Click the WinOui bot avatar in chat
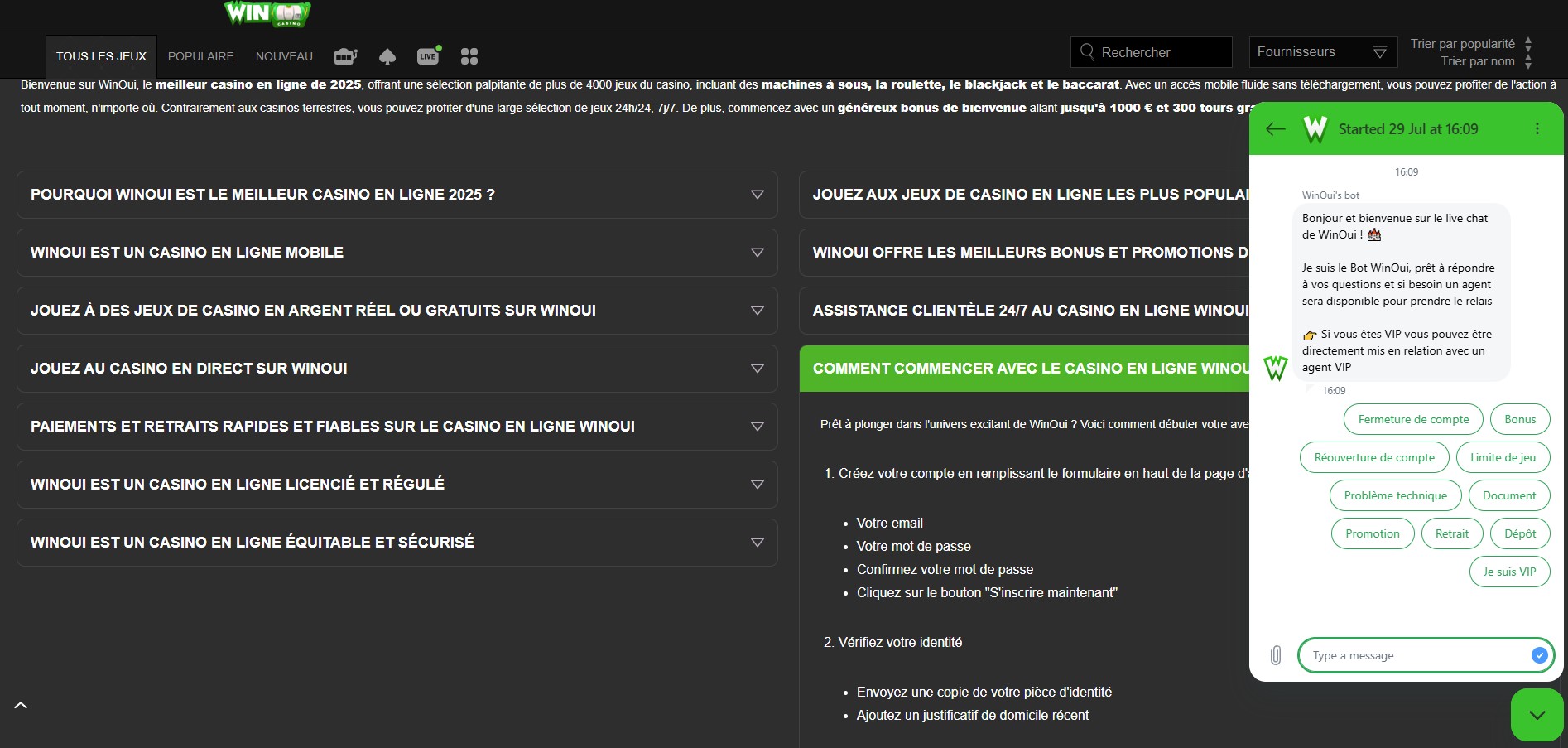Screen dimensions: 1568x748 [1275, 368]
